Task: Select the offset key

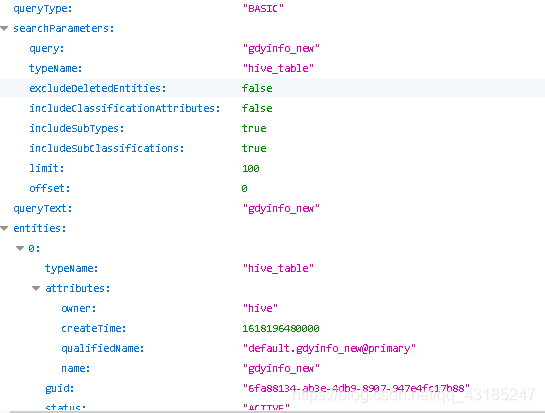Action: click(50, 188)
